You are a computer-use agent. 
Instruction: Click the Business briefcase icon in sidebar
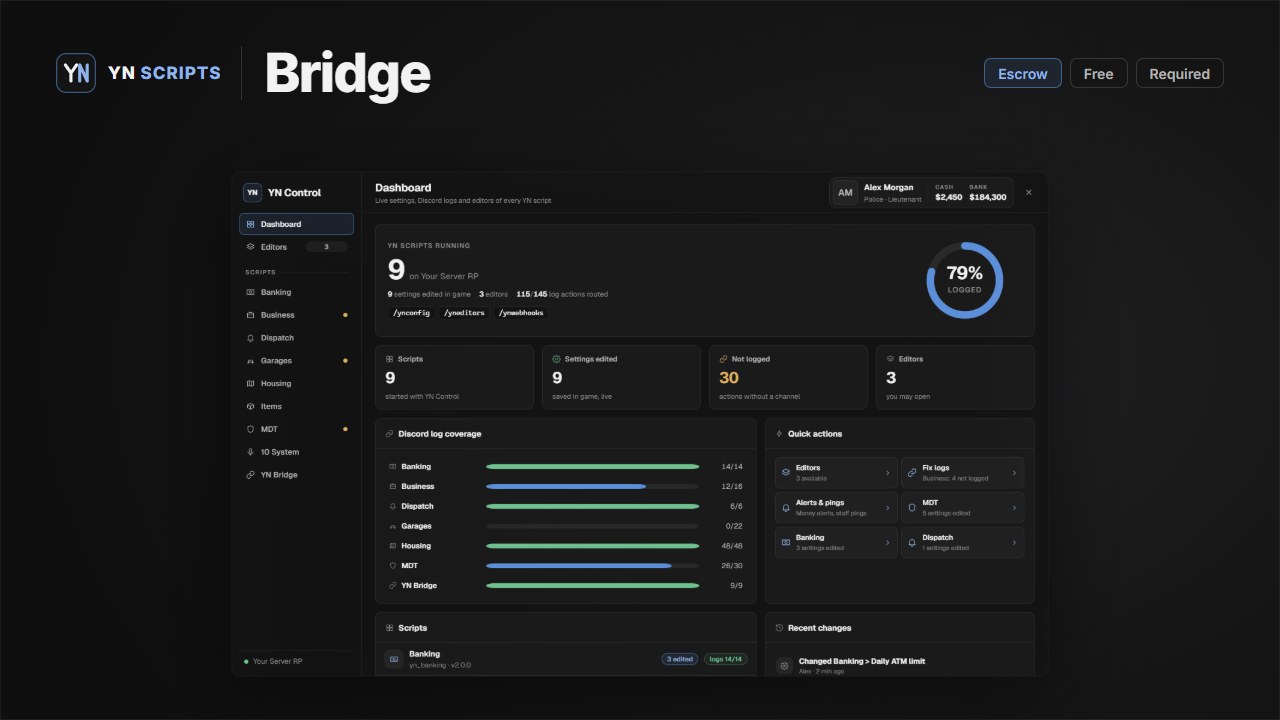pyautogui.click(x=250, y=315)
